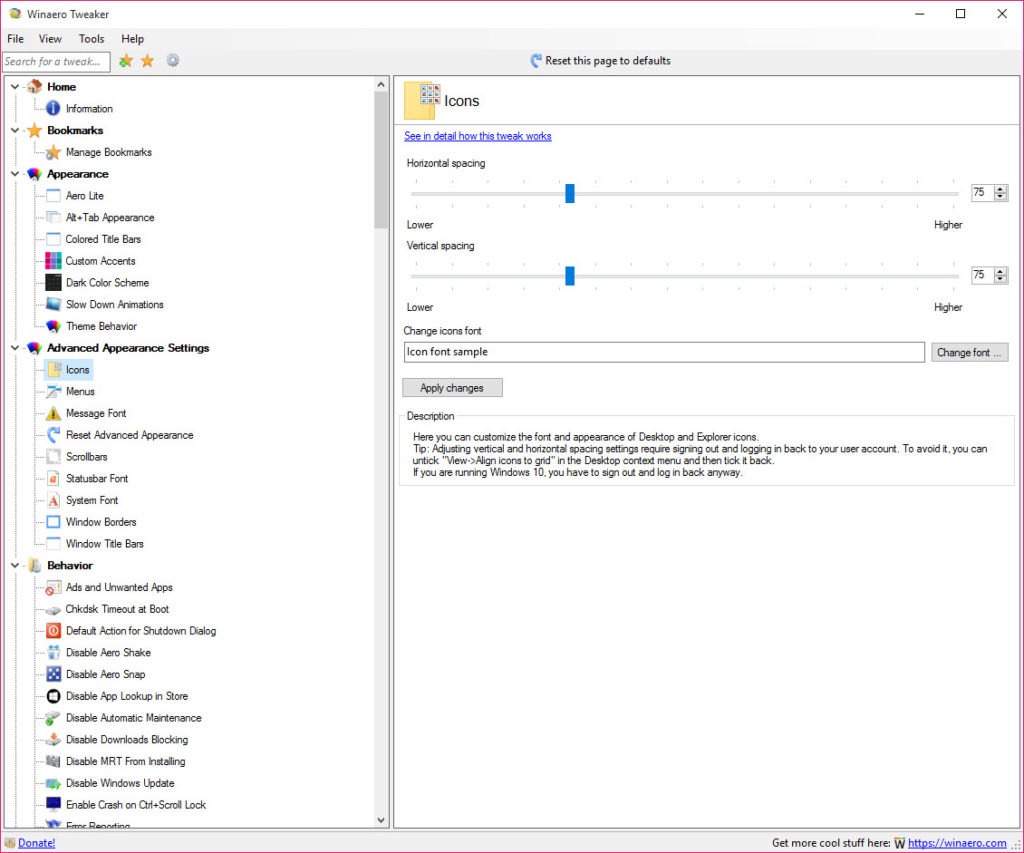Open 'See in detail how this tweak works' link
The width and height of the screenshot is (1024, 853).
(477, 136)
